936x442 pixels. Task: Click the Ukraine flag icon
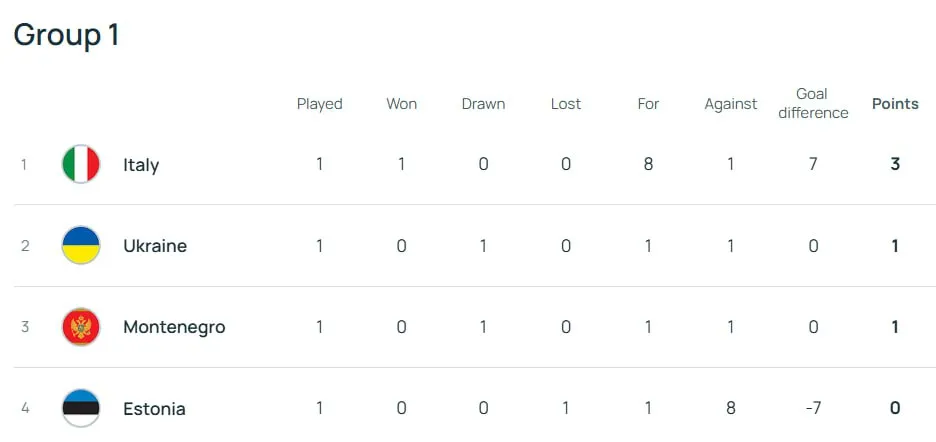pyautogui.click(x=81, y=245)
